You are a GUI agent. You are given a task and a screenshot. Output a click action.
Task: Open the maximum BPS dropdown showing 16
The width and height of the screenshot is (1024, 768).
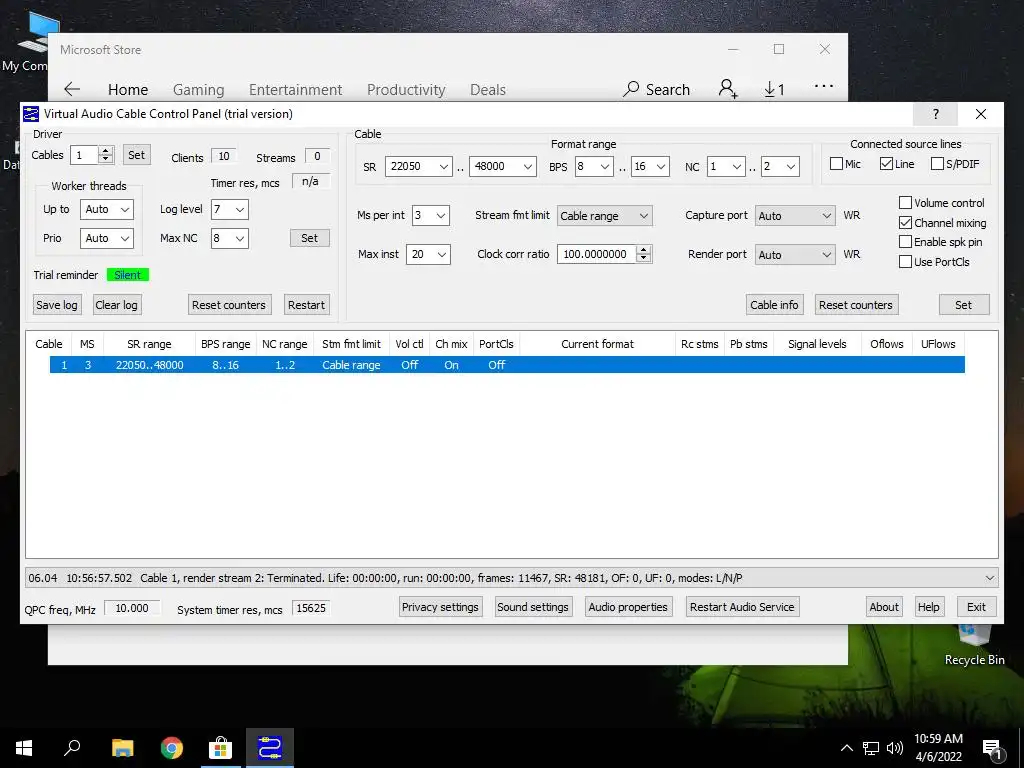coord(661,167)
